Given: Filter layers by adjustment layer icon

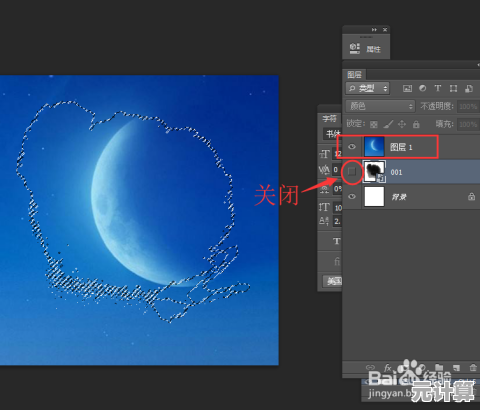Looking at the screenshot, I should [x=422, y=88].
